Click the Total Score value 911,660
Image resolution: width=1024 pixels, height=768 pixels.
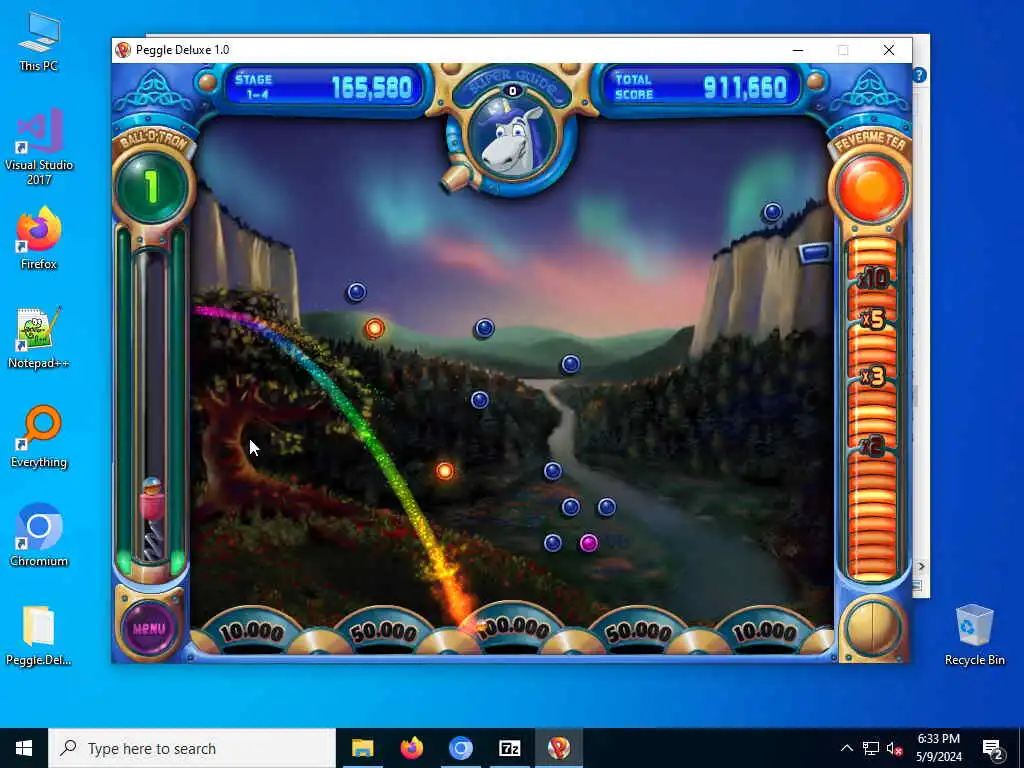click(x=745, y=87)
